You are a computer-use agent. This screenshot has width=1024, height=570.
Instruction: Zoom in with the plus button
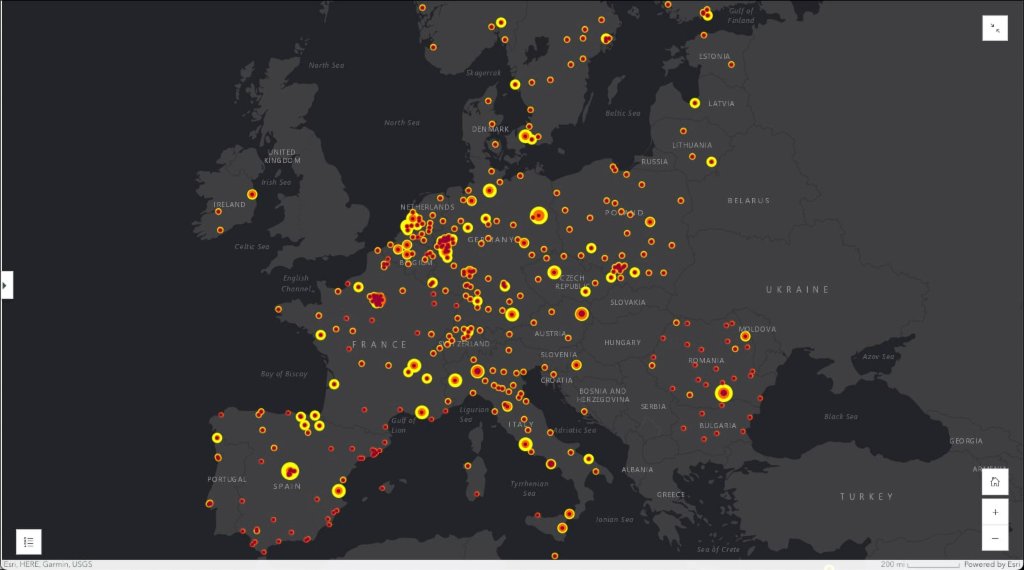[x=995, y=511]
